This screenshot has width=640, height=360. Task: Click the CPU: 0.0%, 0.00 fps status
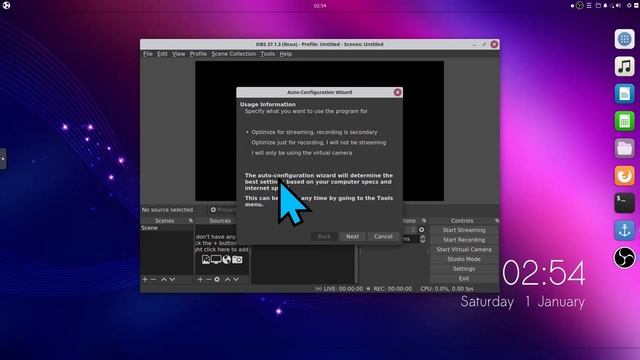[447, 289]
